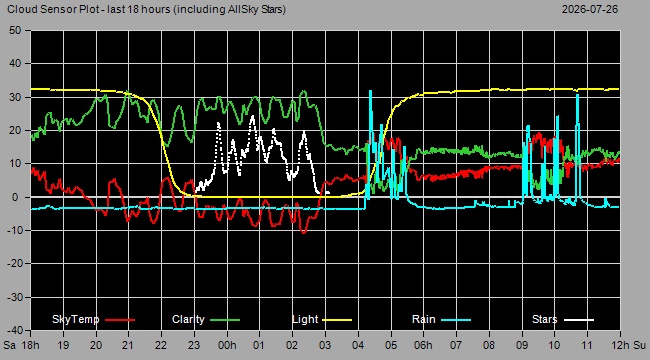Image resolution: width=650 pixels, height=360 pixels.
Task: Click the x-axis label 23
Action: [x=194, y=345]
